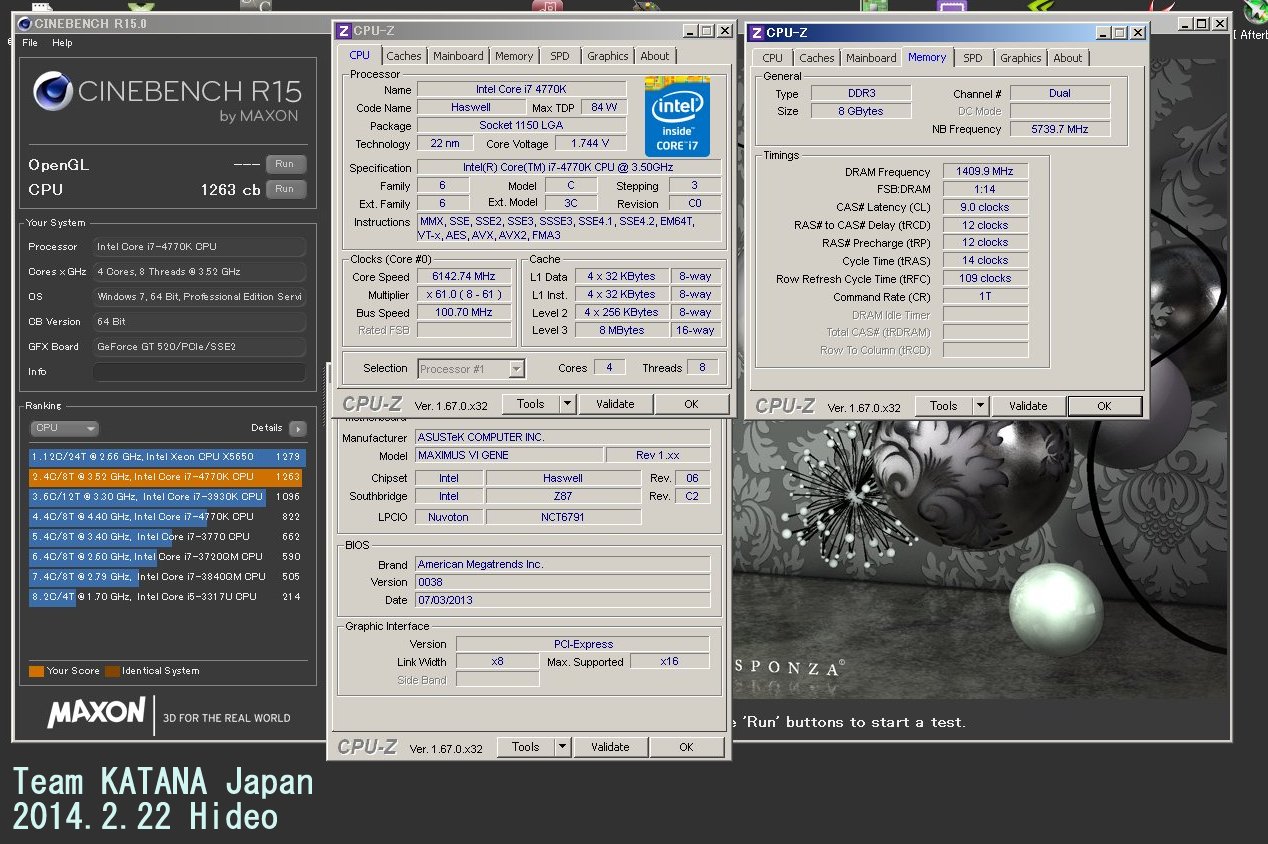Open the File menu in Cinebench

pos(30,43)
